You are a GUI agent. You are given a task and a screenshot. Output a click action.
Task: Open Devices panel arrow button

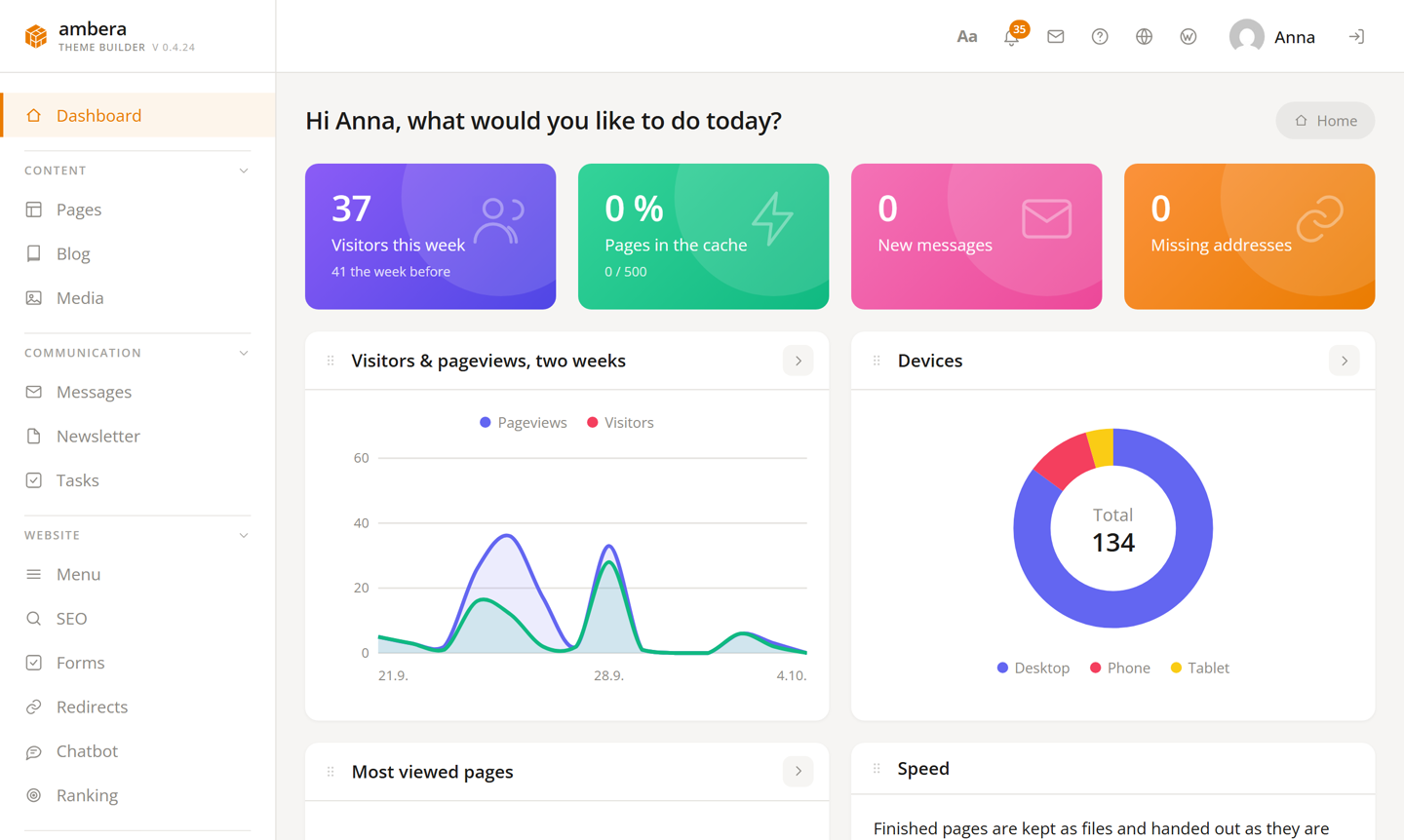tap(1345, 362)
